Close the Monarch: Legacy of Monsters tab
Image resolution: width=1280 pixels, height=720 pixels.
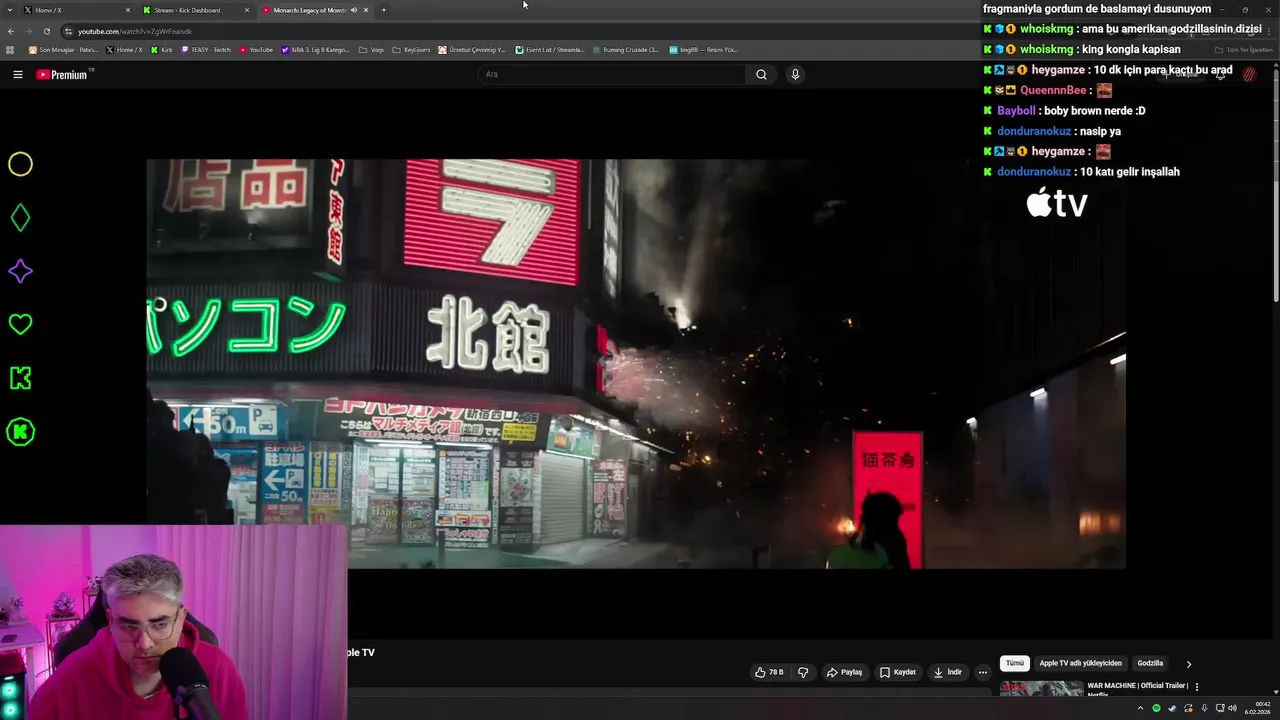click(366, 10)
